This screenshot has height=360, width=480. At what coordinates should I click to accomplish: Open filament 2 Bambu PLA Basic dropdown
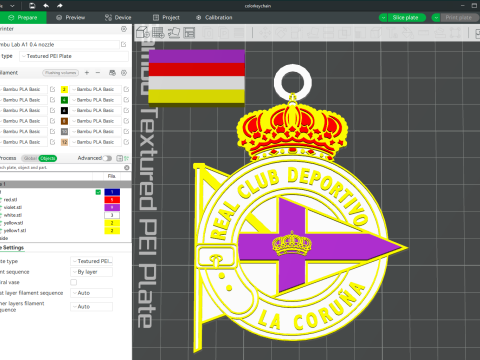[95, 89]
